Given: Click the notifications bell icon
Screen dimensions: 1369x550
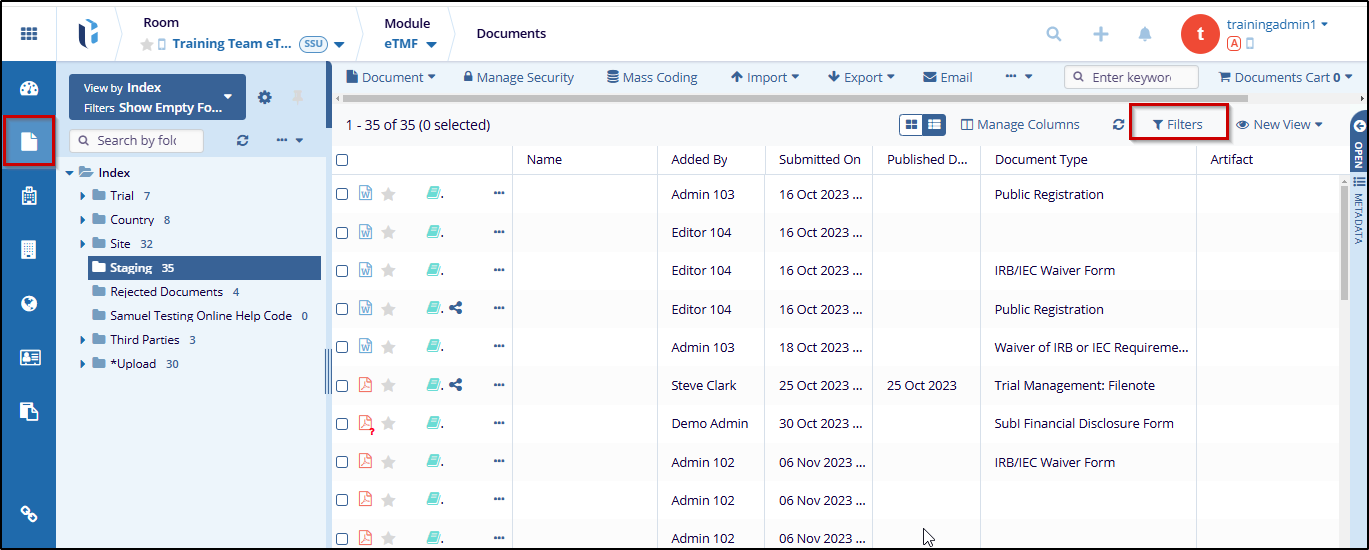Looking at the screenshot, I should click(1145, 34).
